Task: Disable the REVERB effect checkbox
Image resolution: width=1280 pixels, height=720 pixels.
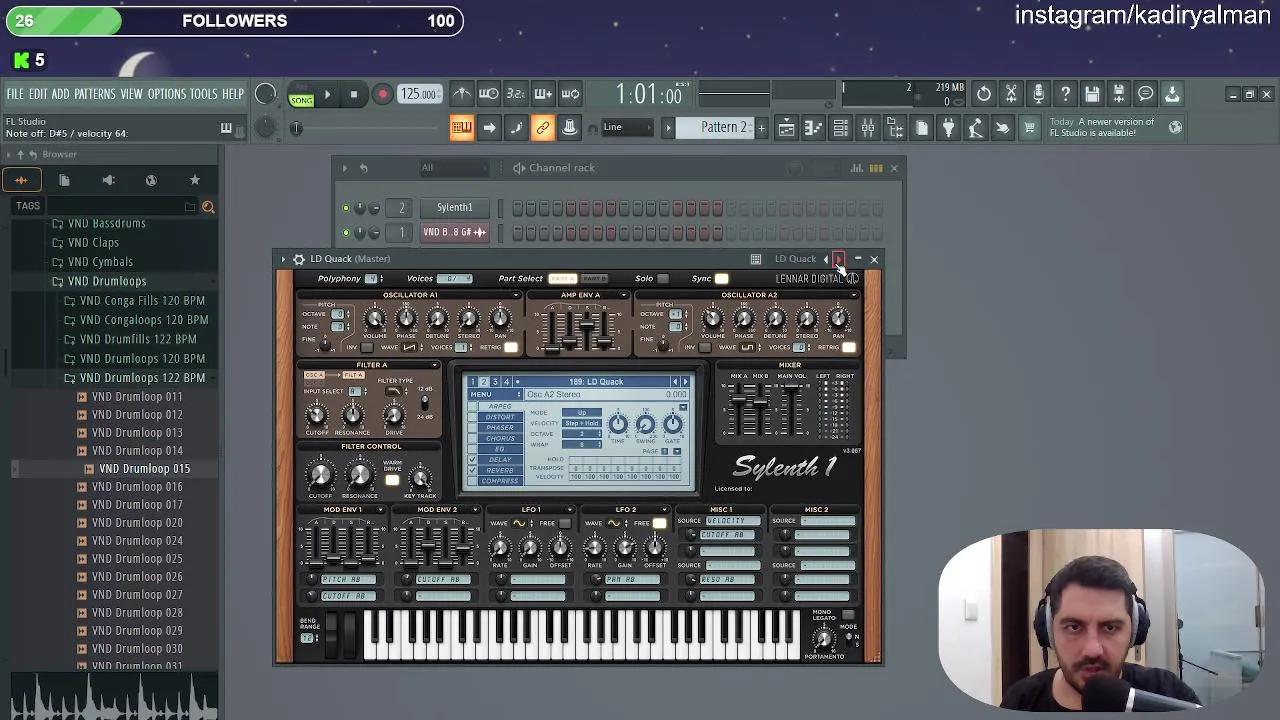Action: click(x=473, y=470)
